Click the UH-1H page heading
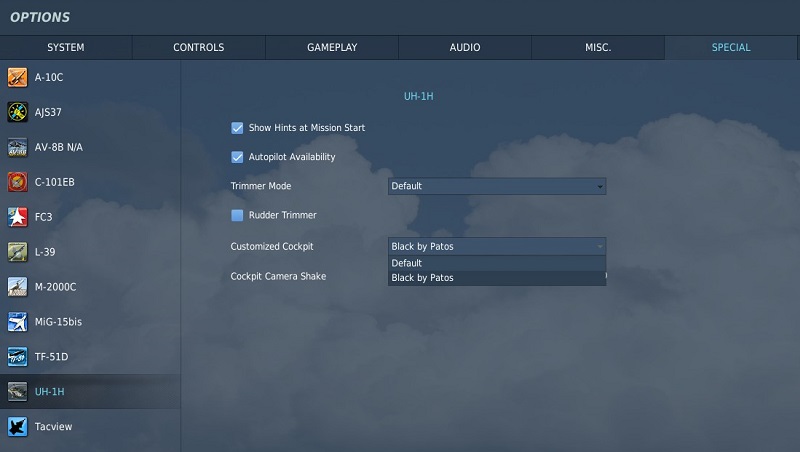The height and width of the screenshot is (452, 800). coord(418,96)
